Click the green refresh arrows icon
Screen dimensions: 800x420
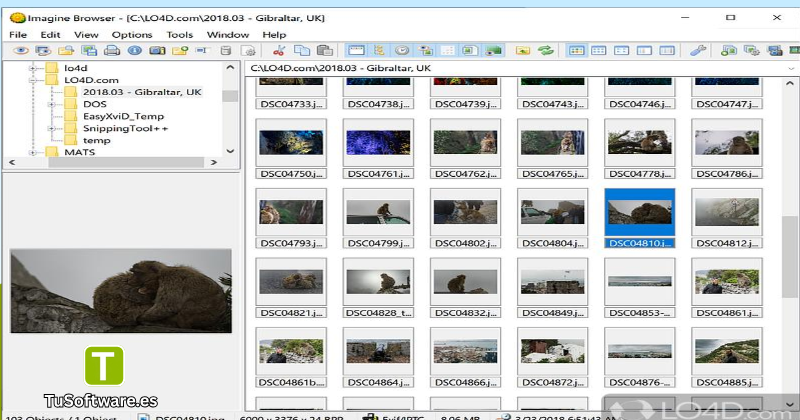[545, 51]
